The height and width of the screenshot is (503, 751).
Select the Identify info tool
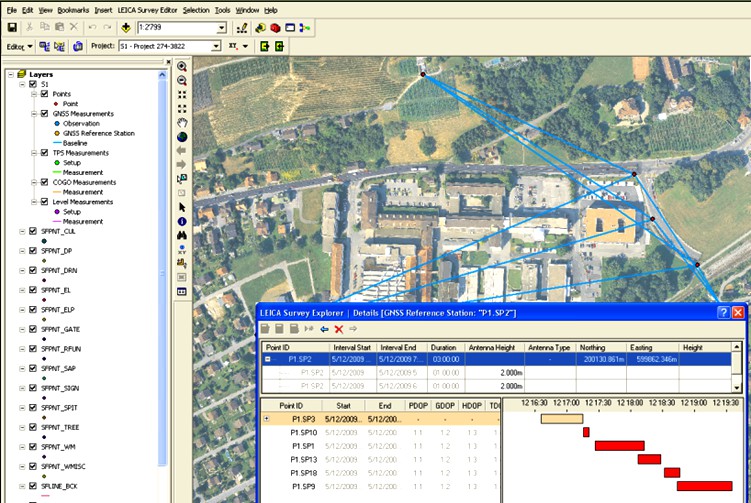(182, 221)
